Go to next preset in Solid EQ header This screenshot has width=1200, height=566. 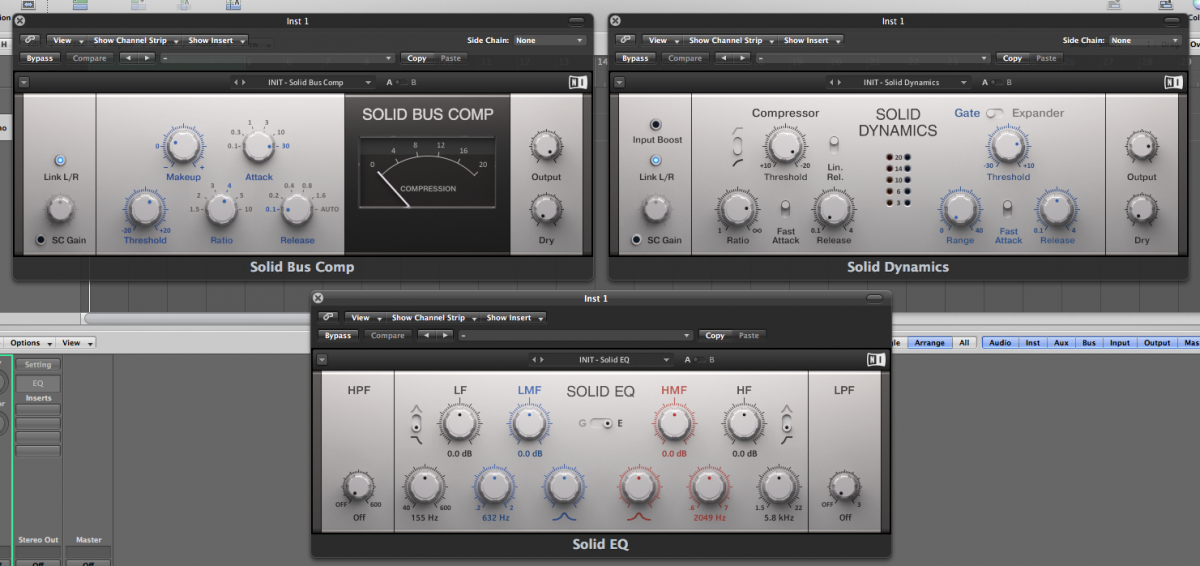coord(542,359)
